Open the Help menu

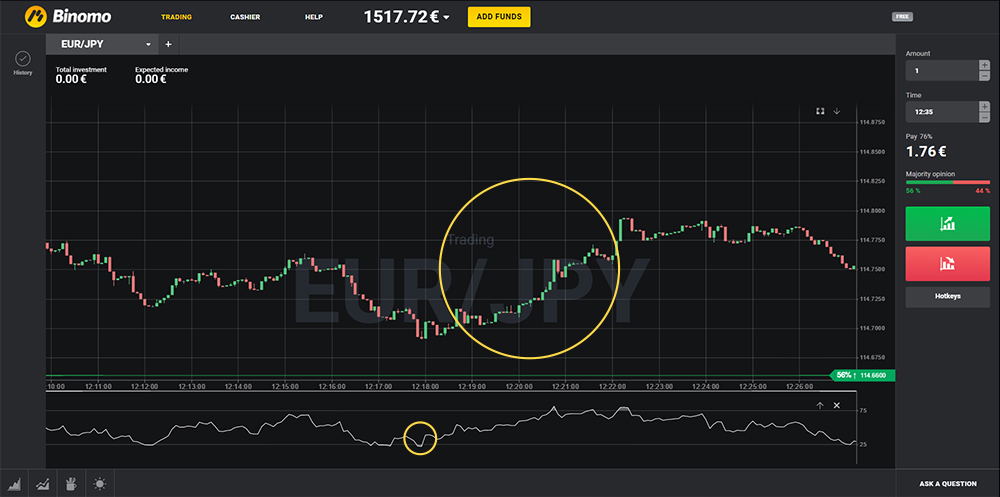click(313, 17)
